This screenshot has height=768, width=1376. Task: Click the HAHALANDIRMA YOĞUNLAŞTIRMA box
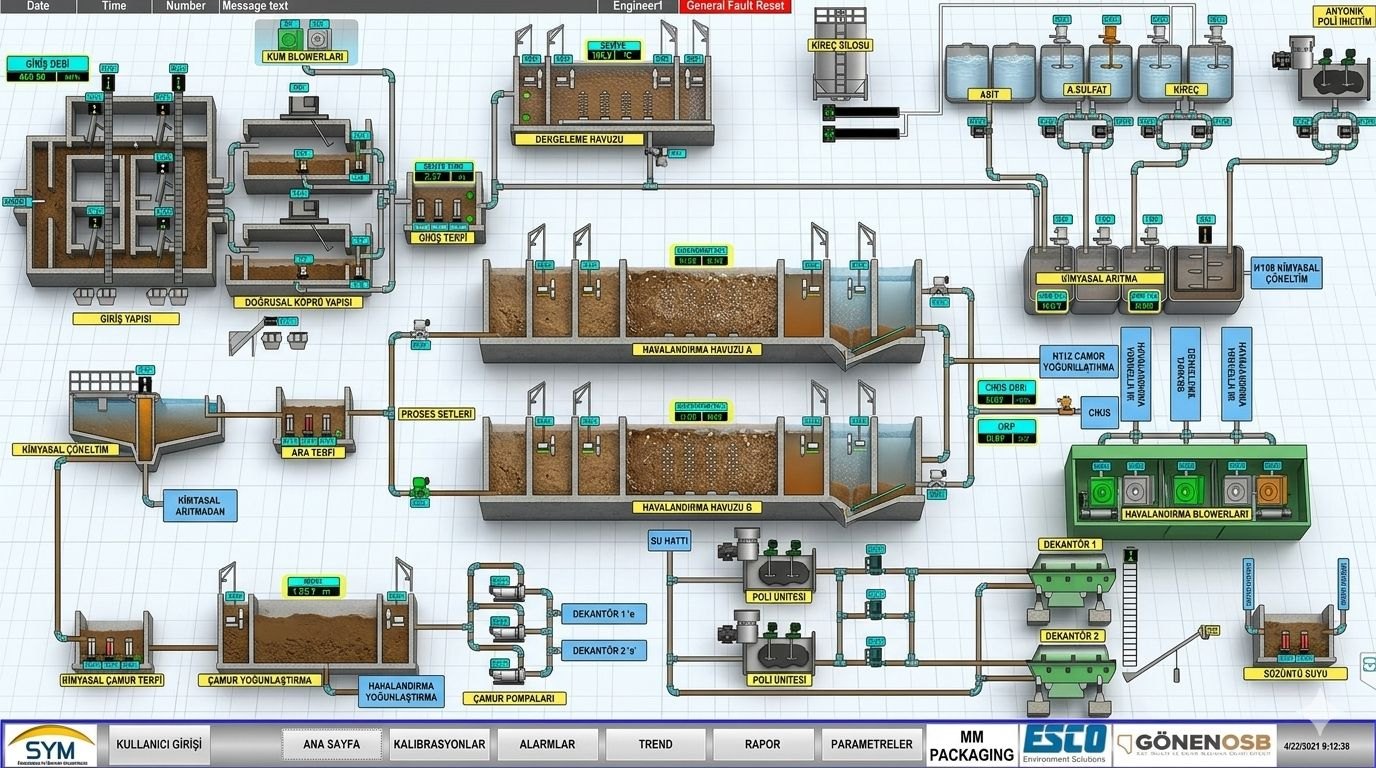402,690
